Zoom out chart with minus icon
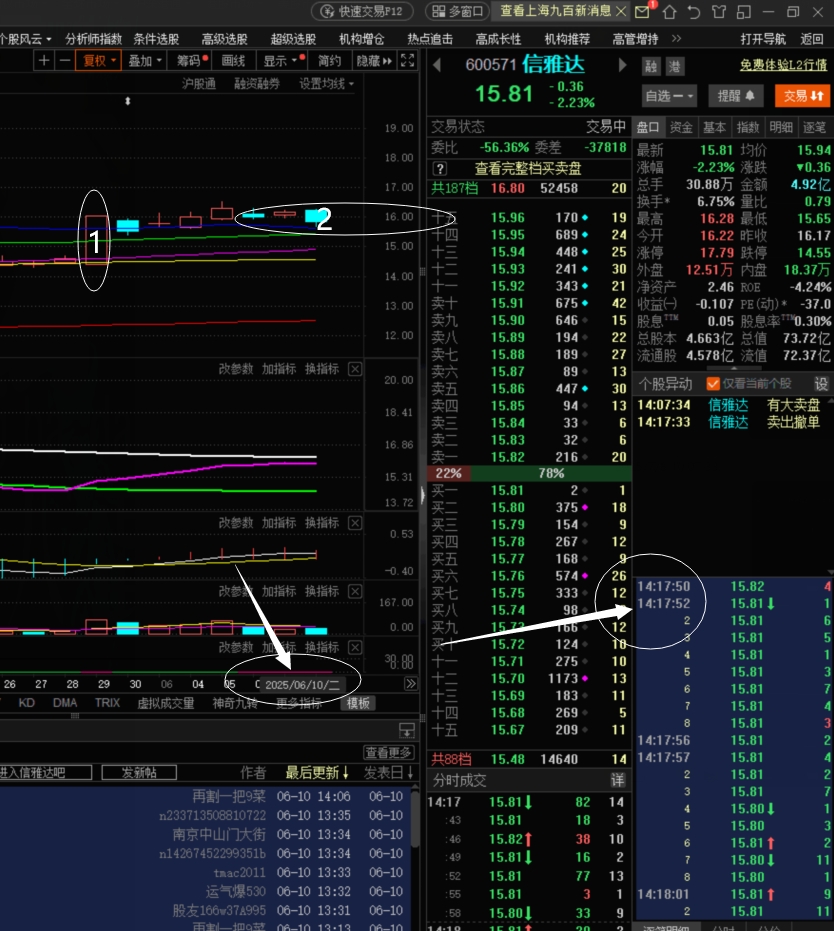This screenshot has width=834, height=931. pos(65,61)
